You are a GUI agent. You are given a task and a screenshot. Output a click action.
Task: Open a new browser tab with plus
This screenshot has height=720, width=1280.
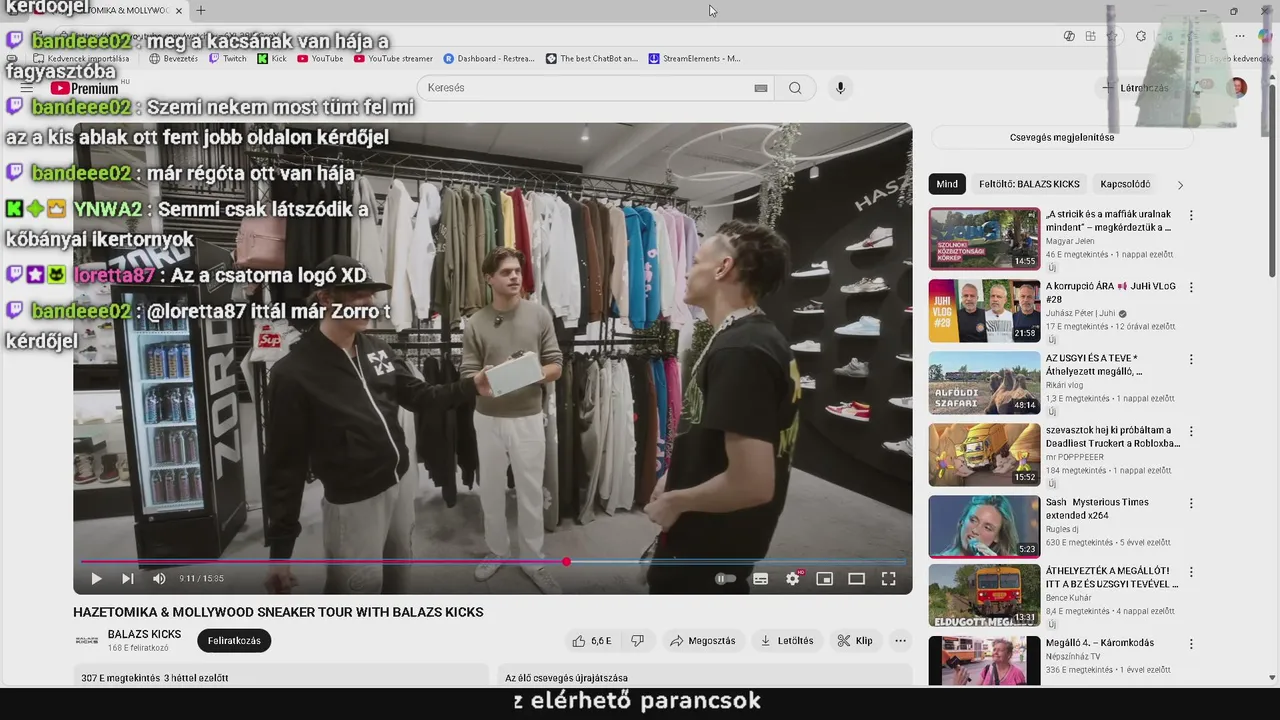click(x=201, y=11)
